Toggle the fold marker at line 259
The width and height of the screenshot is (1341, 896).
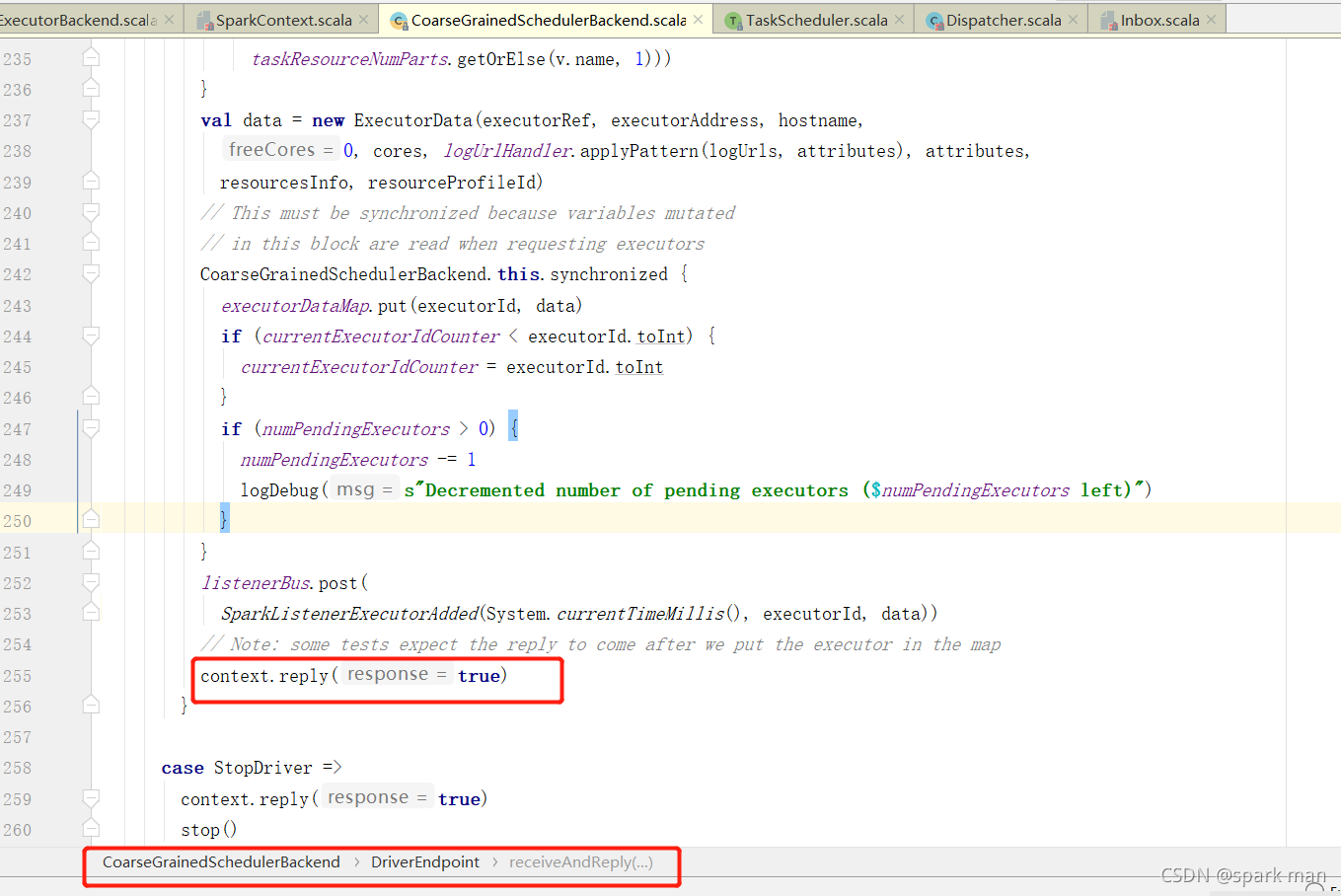[x=91, y=799]
